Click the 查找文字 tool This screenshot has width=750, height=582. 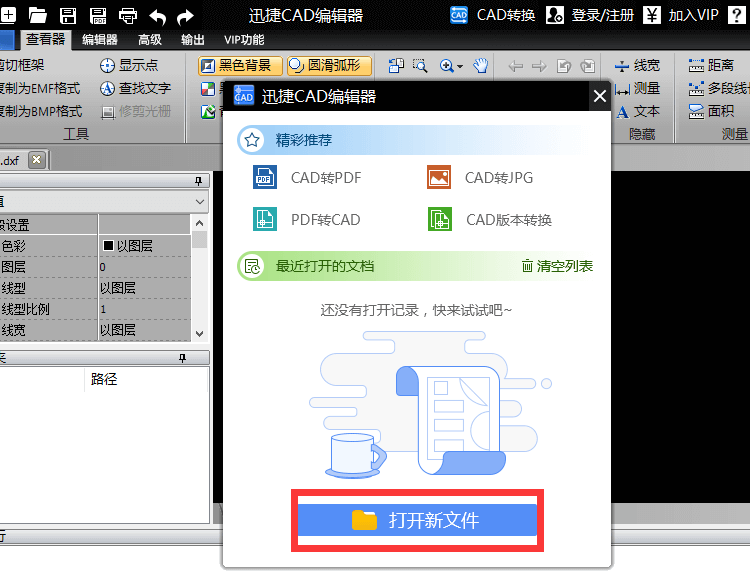pos(135,88)
